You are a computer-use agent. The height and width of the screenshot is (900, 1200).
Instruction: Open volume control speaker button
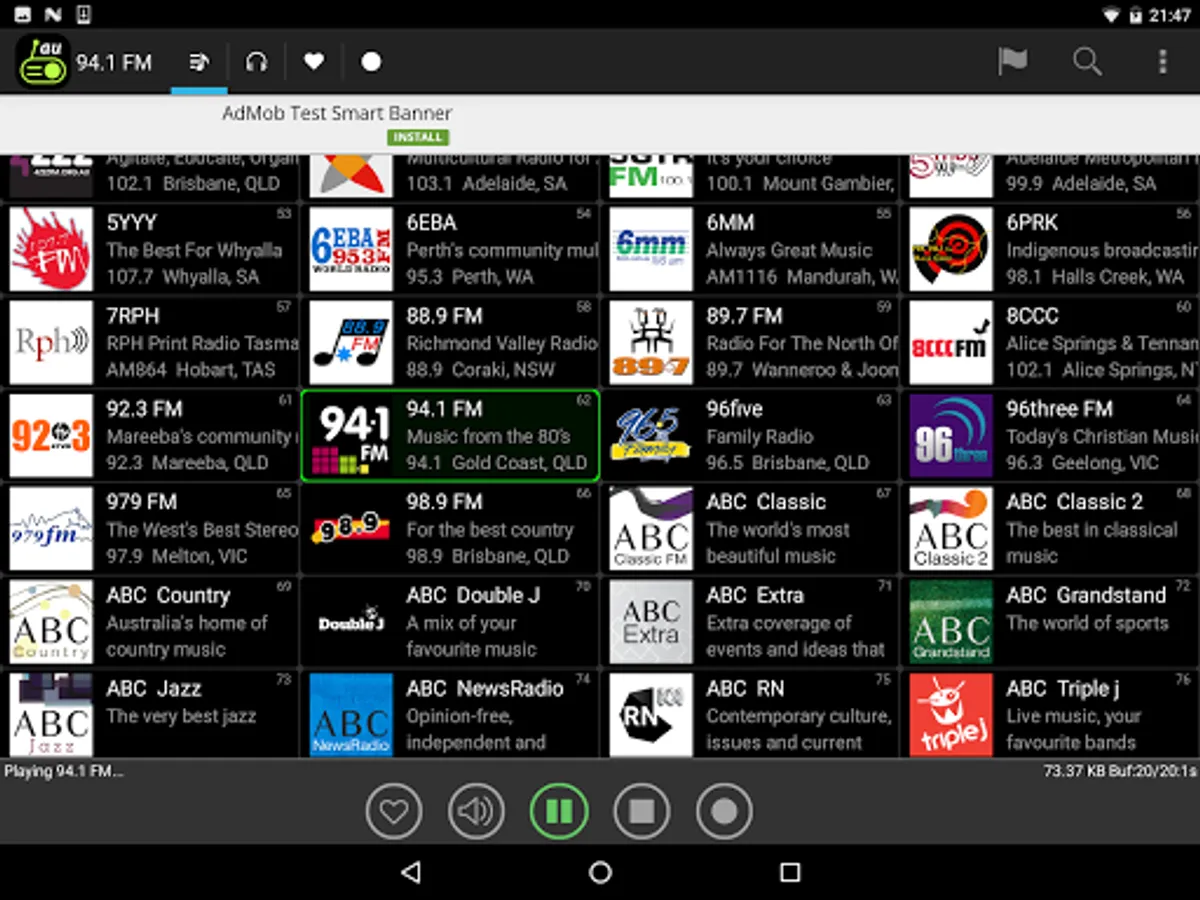[476, 811]
